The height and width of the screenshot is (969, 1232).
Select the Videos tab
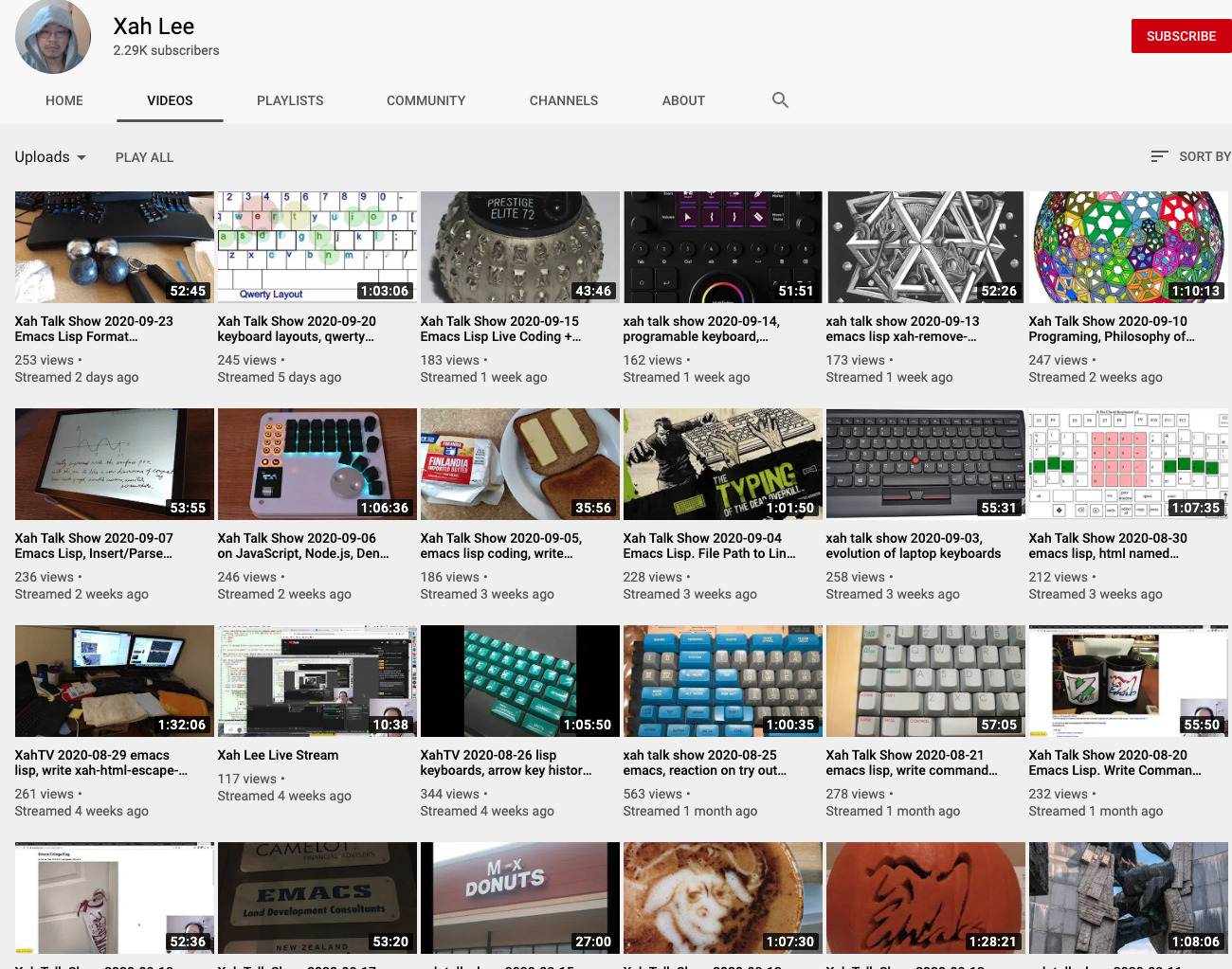coord(170,100)
